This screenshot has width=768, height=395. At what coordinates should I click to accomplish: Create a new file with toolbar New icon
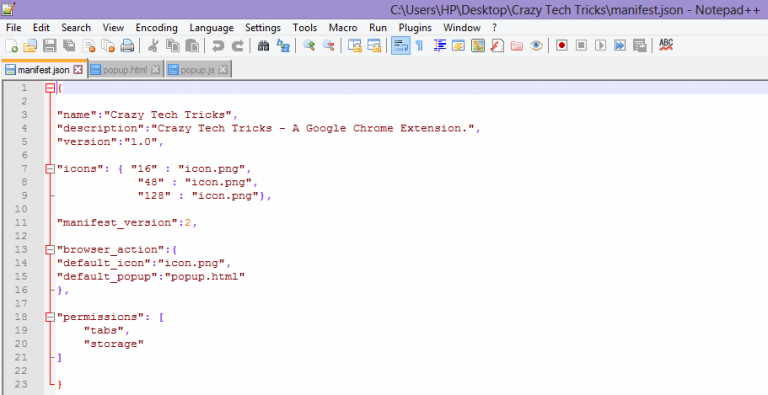[11, 46]
